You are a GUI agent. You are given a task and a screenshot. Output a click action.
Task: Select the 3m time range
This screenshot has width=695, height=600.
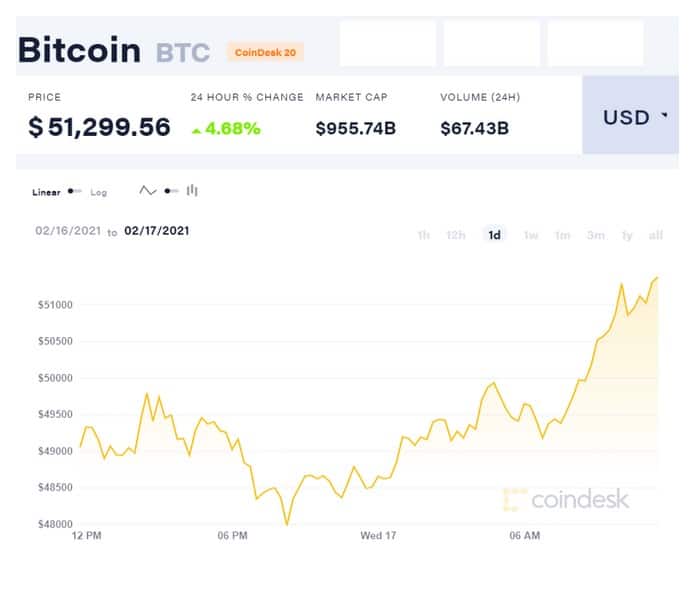point(596,235)
